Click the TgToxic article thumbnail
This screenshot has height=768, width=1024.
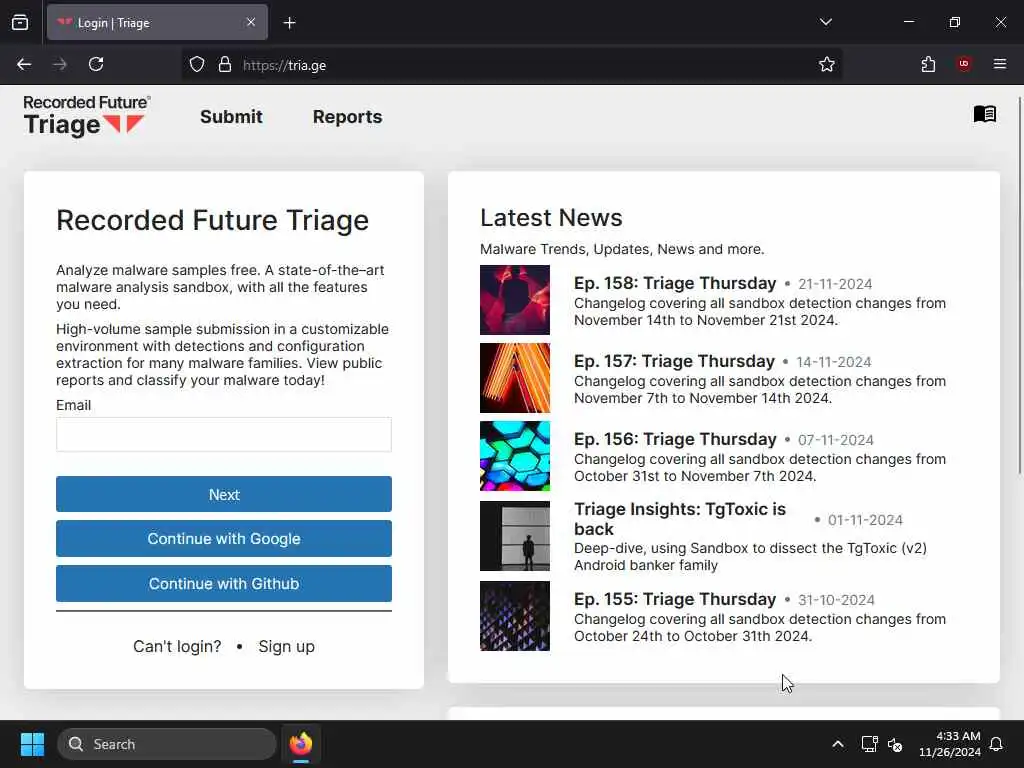pyautogui.click(x=515, y=536)
